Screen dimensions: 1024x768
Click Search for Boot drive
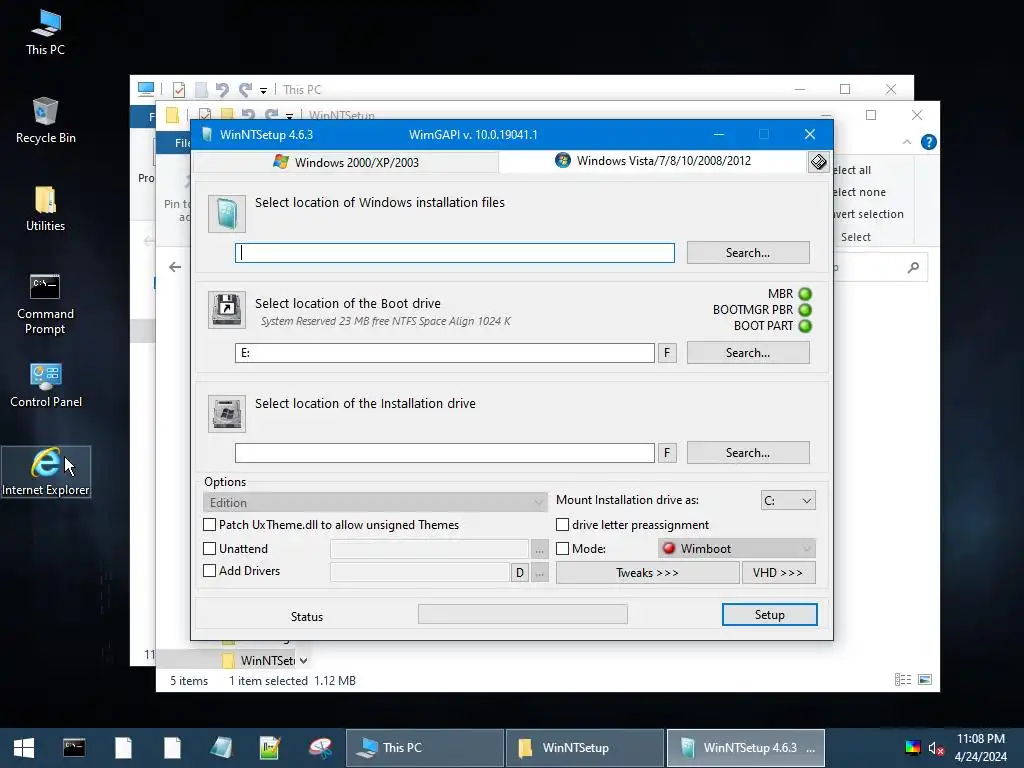748,353
